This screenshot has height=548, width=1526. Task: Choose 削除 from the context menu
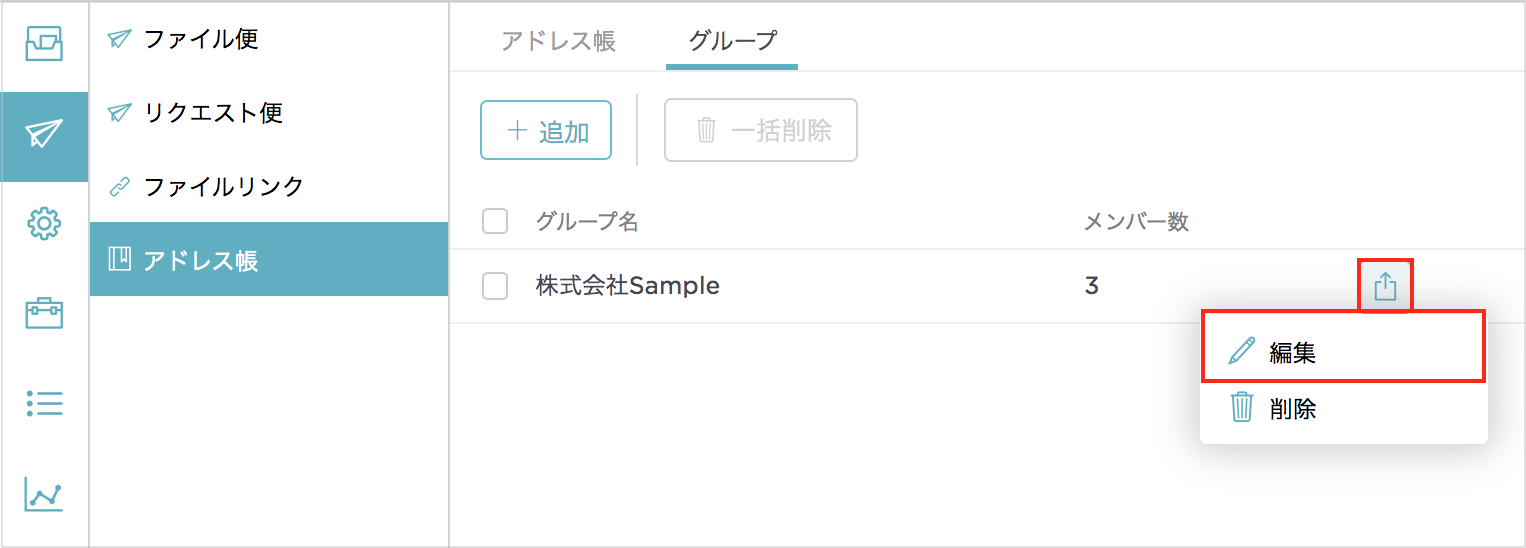(1292, 408)
